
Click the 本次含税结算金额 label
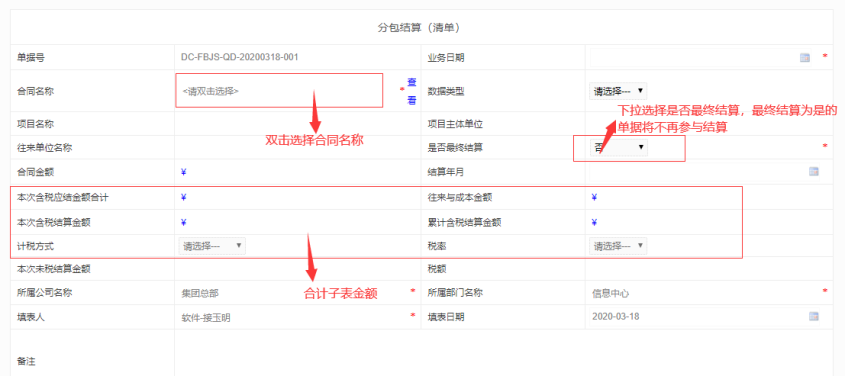(53, 222)
